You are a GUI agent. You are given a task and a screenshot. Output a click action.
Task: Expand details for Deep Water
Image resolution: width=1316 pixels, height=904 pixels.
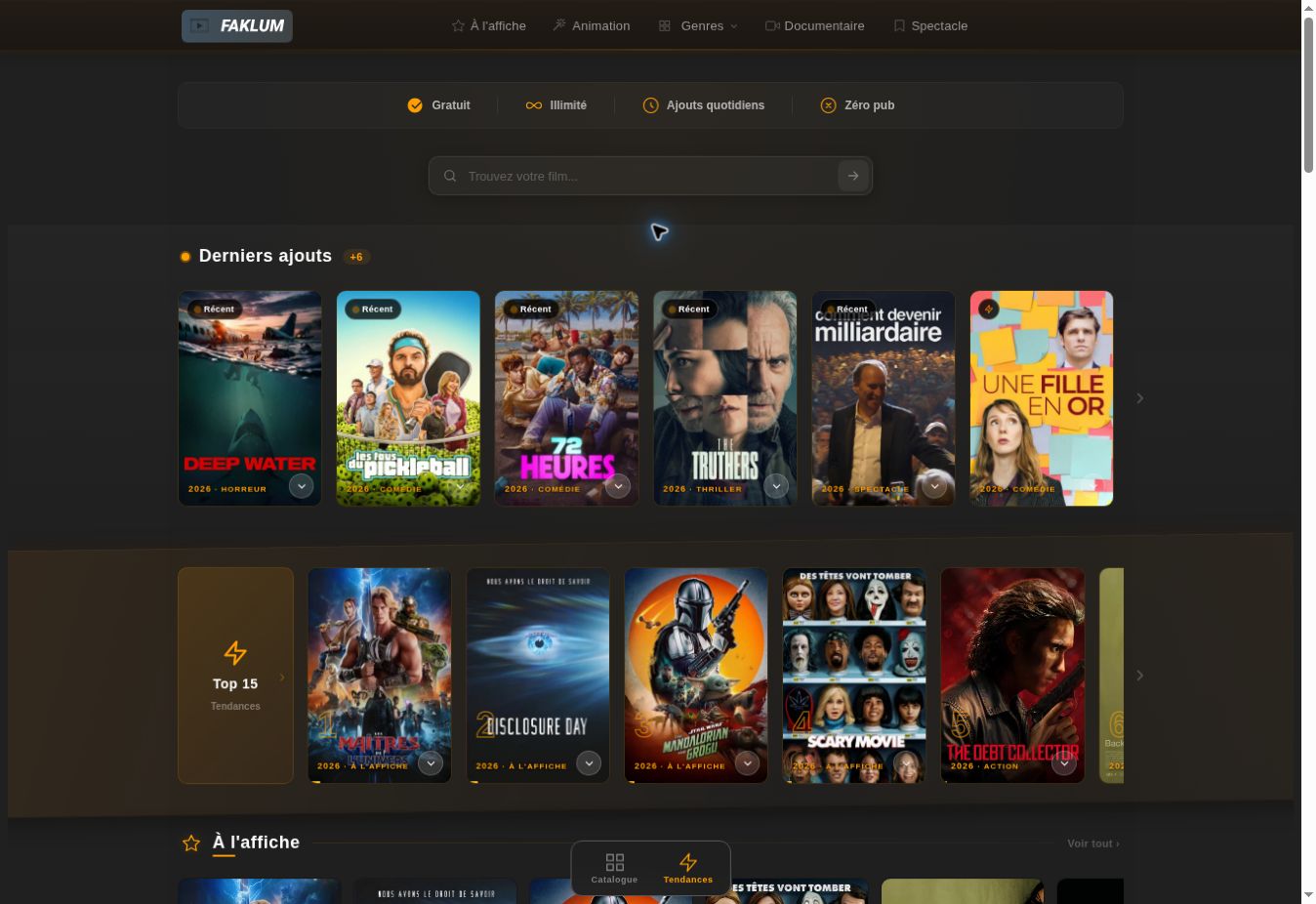(x=302, y=485)
